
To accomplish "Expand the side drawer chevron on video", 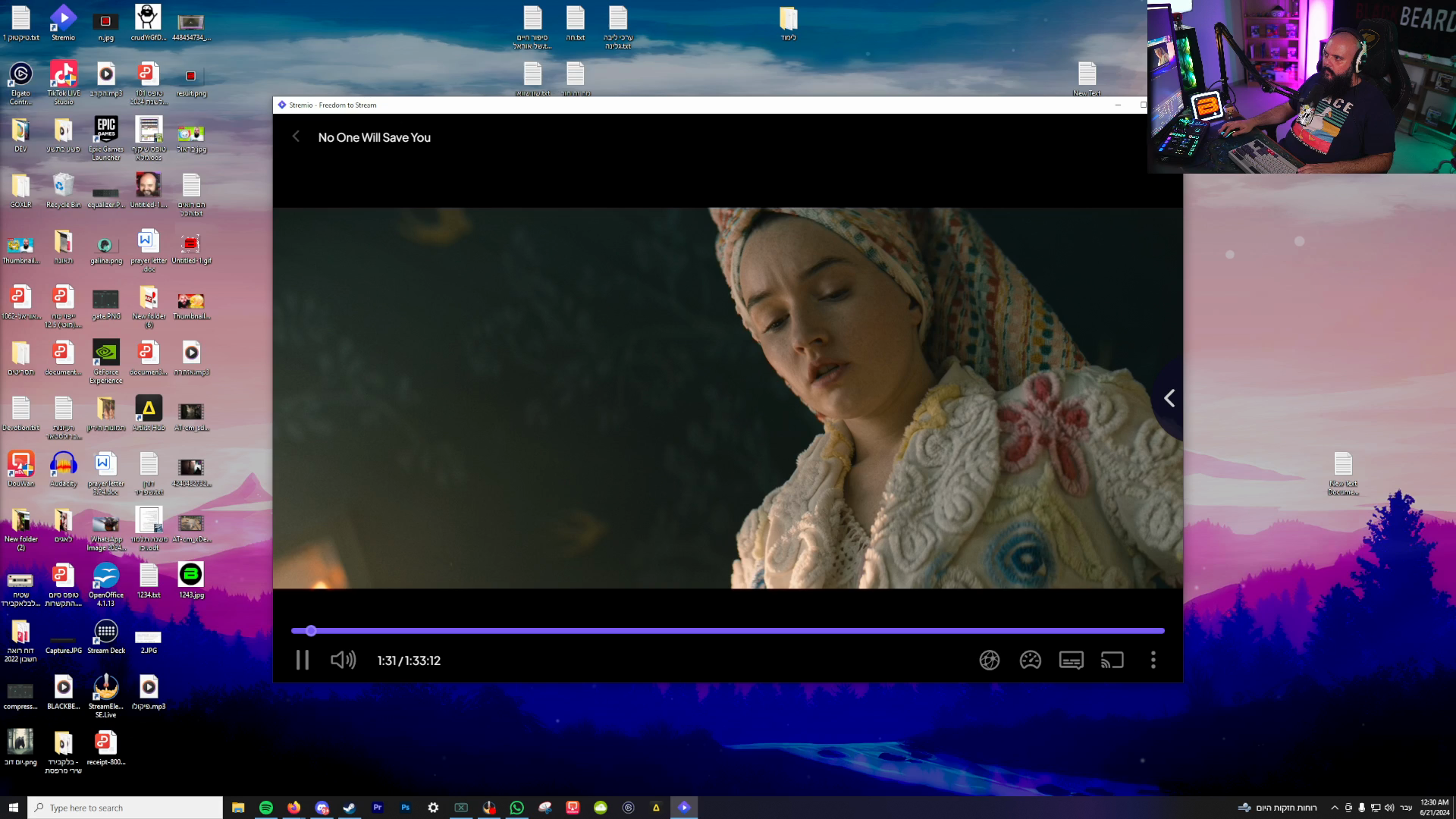I will [x=1169, y=398].
